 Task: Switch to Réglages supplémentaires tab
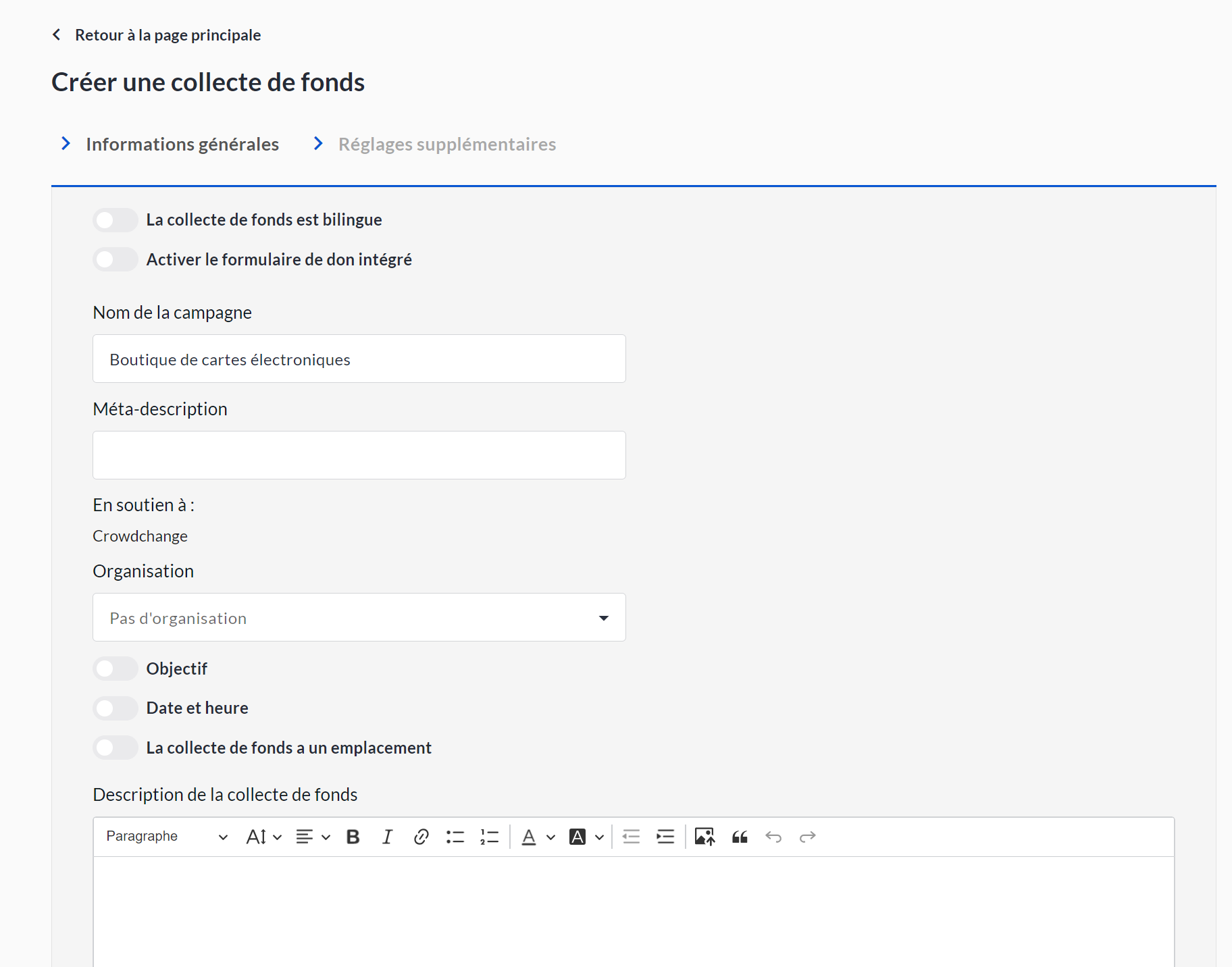tap(446, 145)
